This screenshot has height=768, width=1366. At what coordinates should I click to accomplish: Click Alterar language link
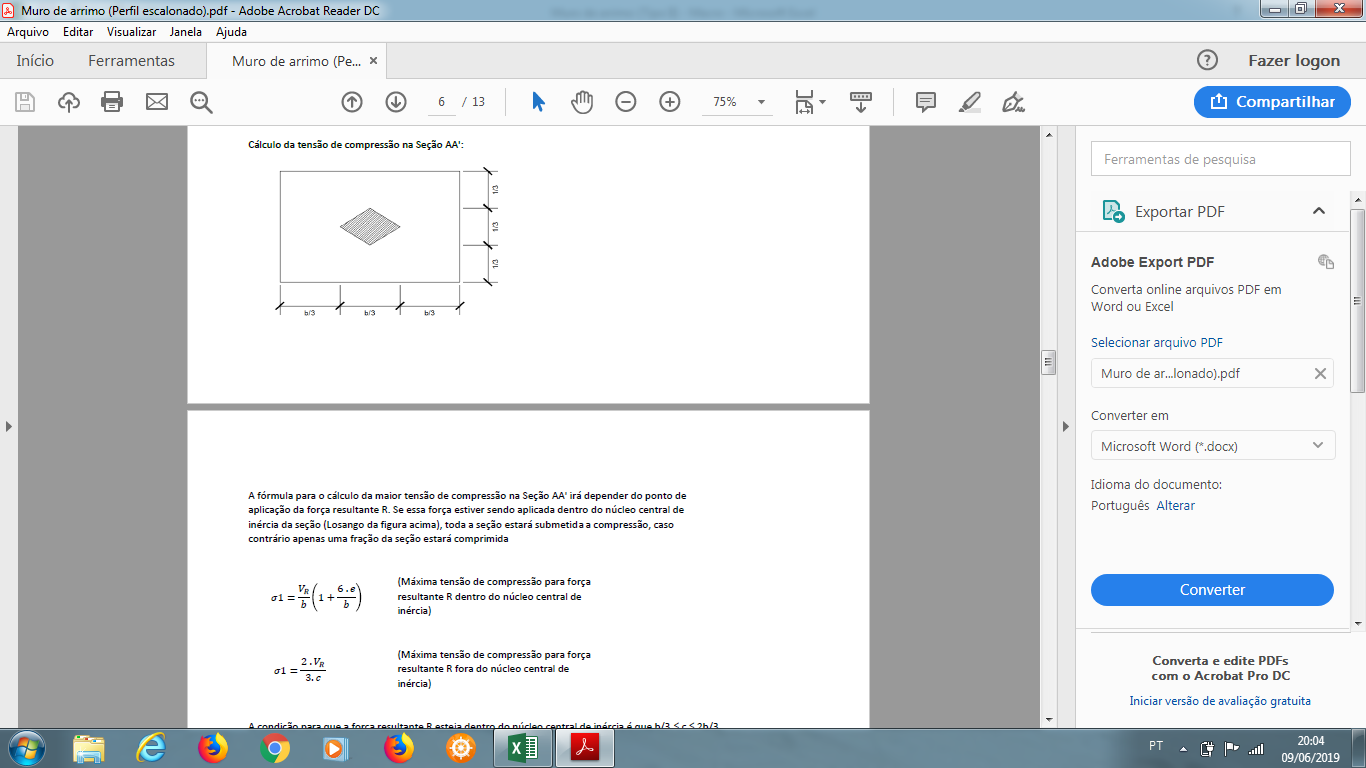(x=1176, y=506)
